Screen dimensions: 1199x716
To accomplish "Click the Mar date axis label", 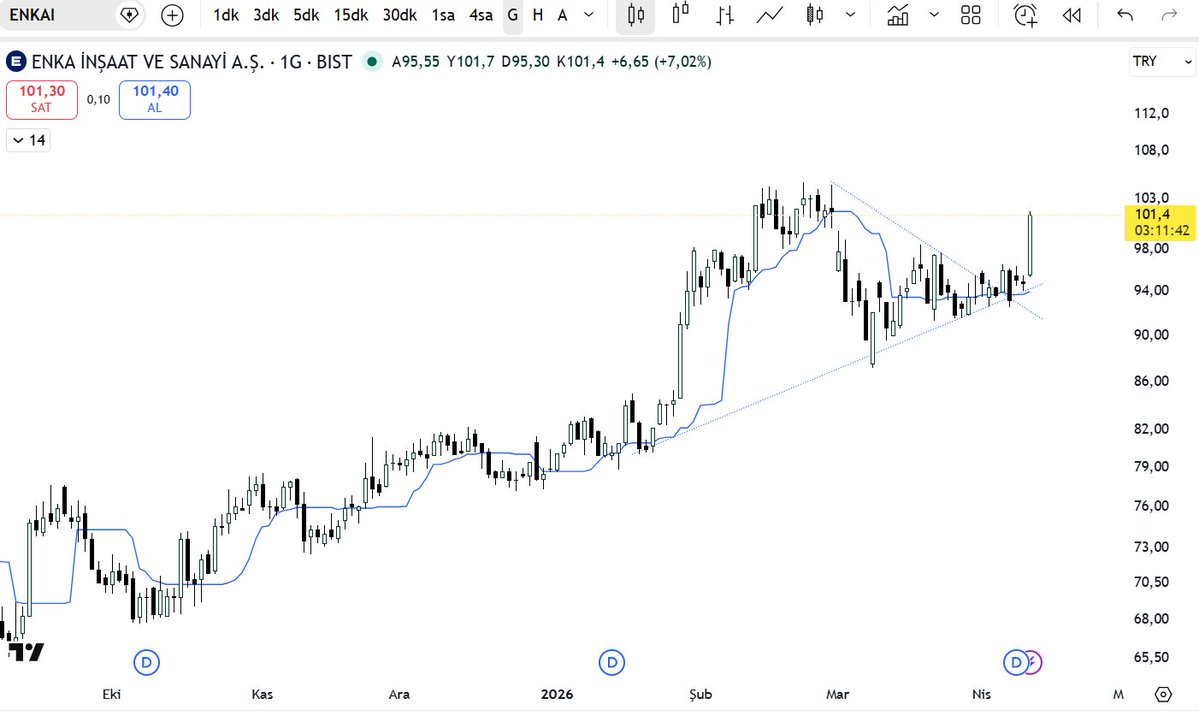I will tap(837, 694).
